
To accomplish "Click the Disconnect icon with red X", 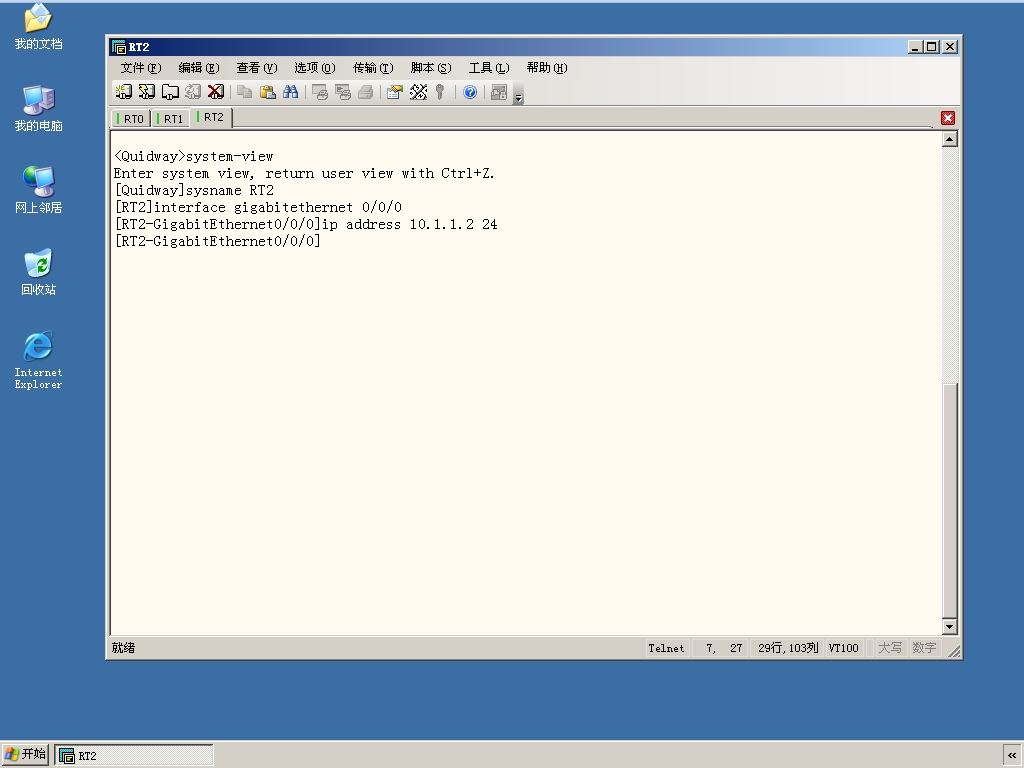I will [216, 92].
